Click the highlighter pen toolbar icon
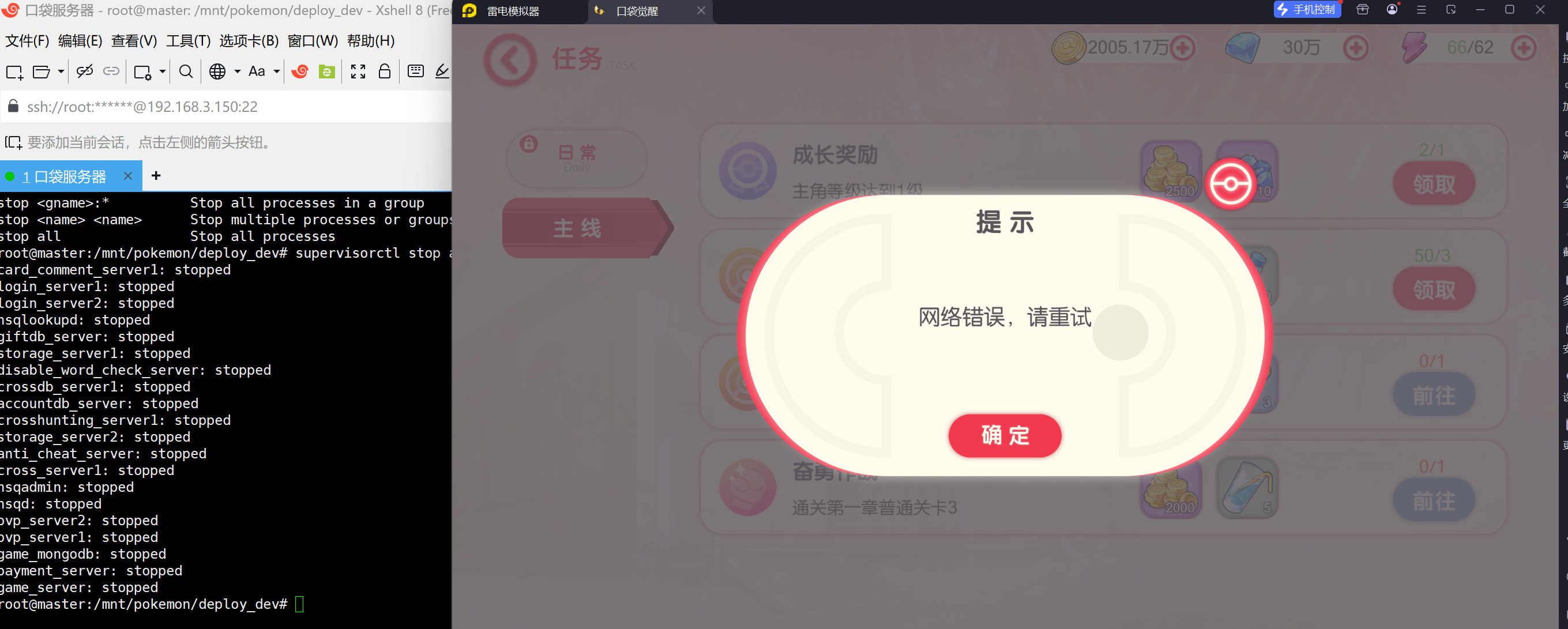Screen dimensions: 1568x629 coord(442,72)
